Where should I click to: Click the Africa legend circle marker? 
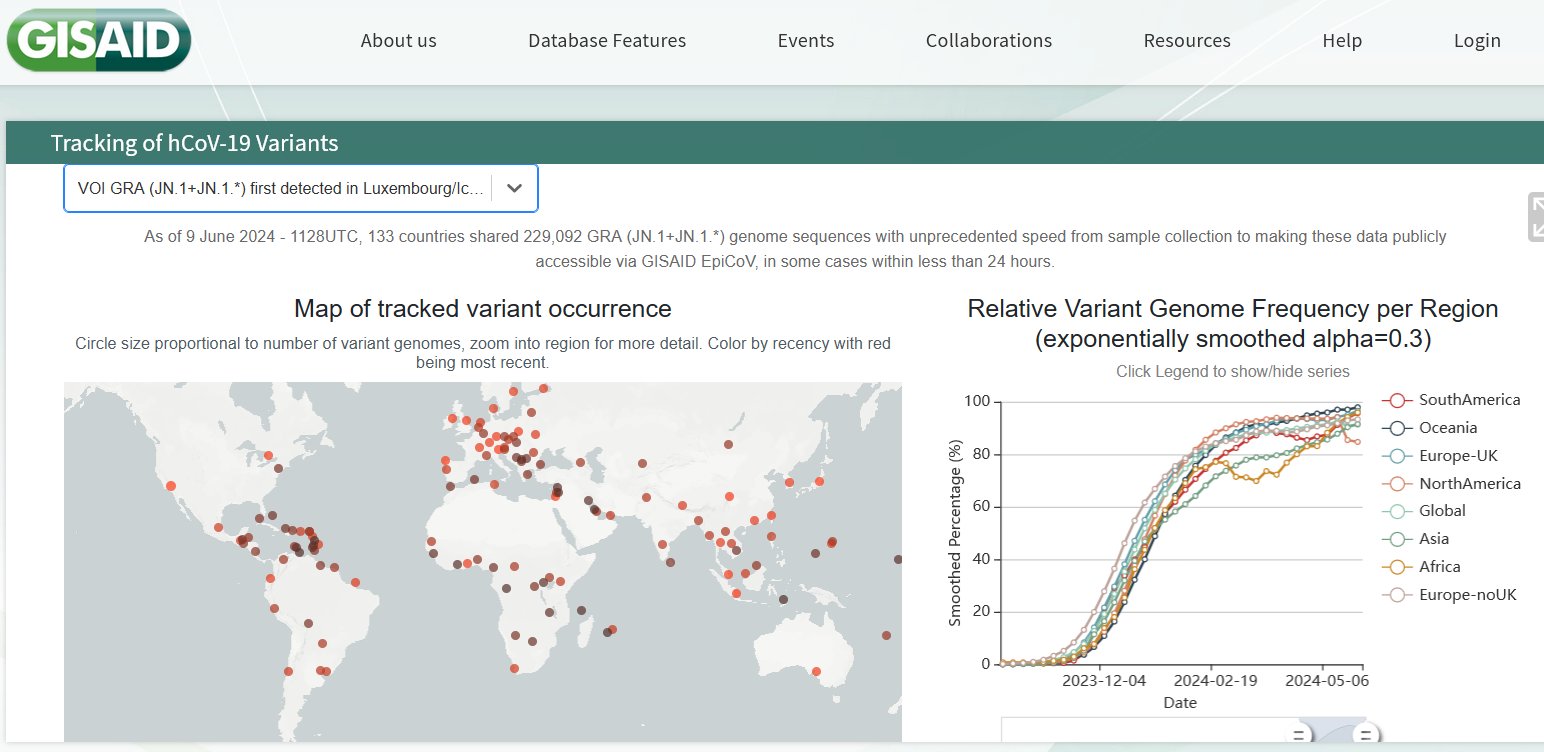pos(1397,567)
